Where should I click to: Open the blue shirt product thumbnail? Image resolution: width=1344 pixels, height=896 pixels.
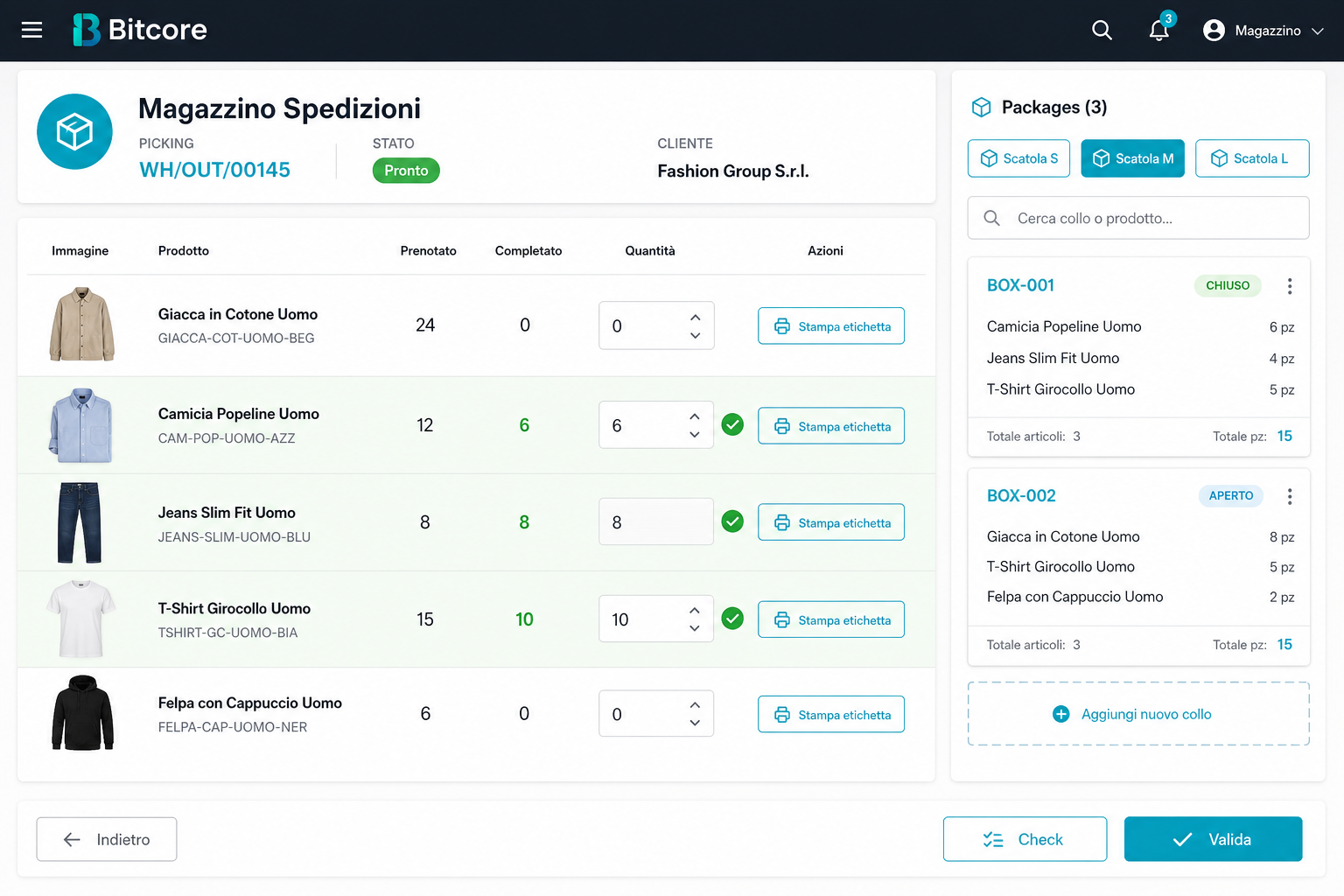point(81,425)
